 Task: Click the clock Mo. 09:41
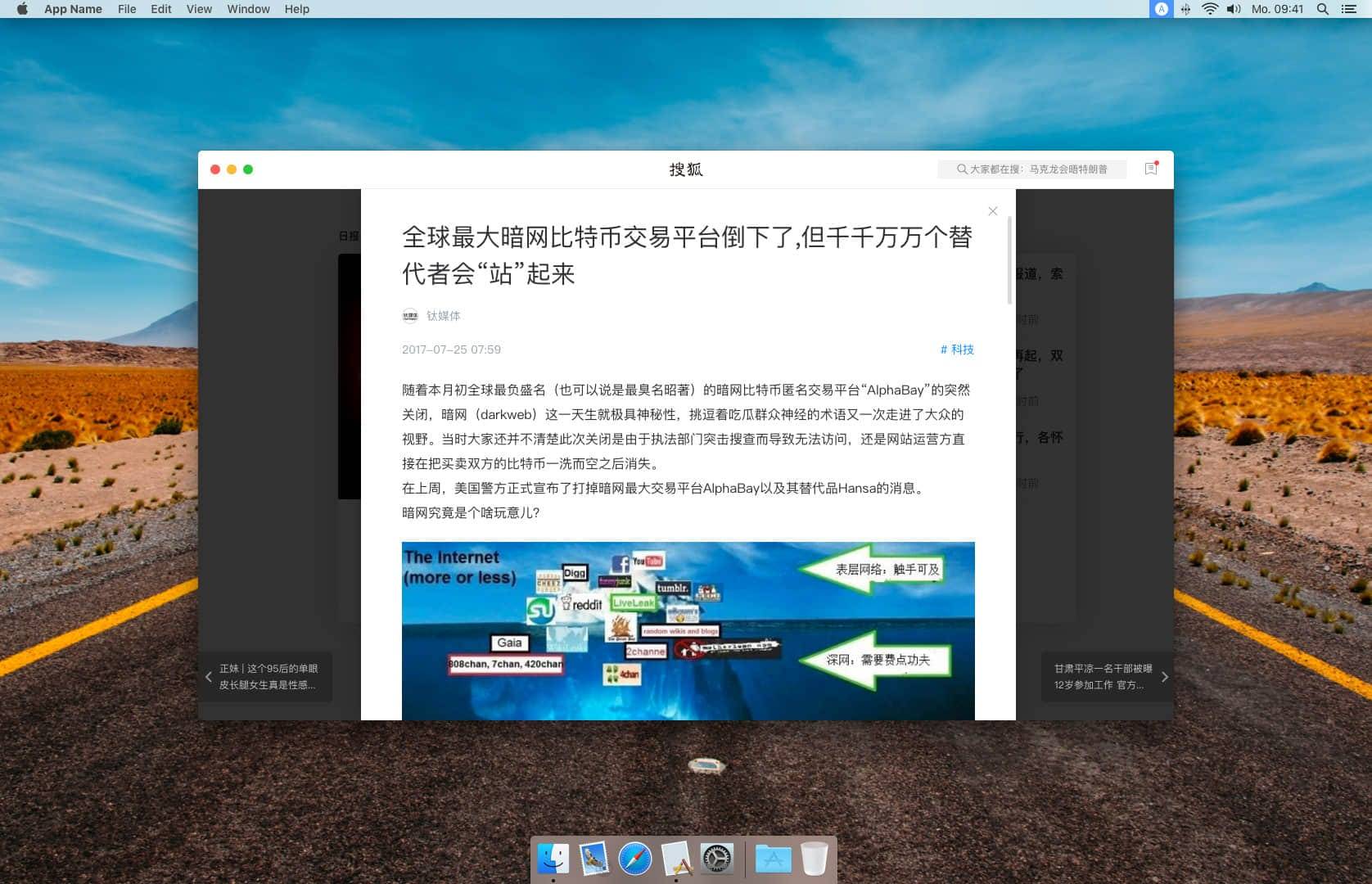1277,9
